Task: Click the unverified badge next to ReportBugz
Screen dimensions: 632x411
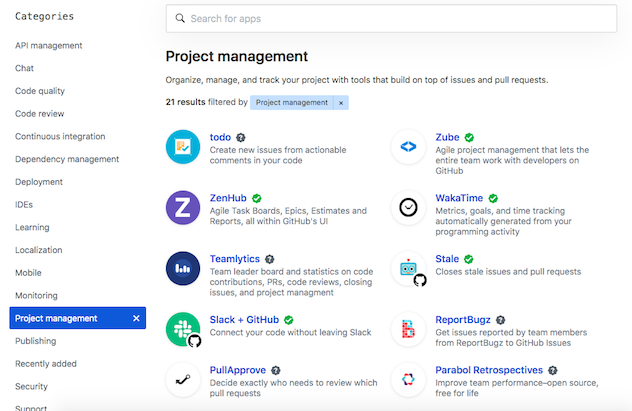Action: tap(500, 320)
